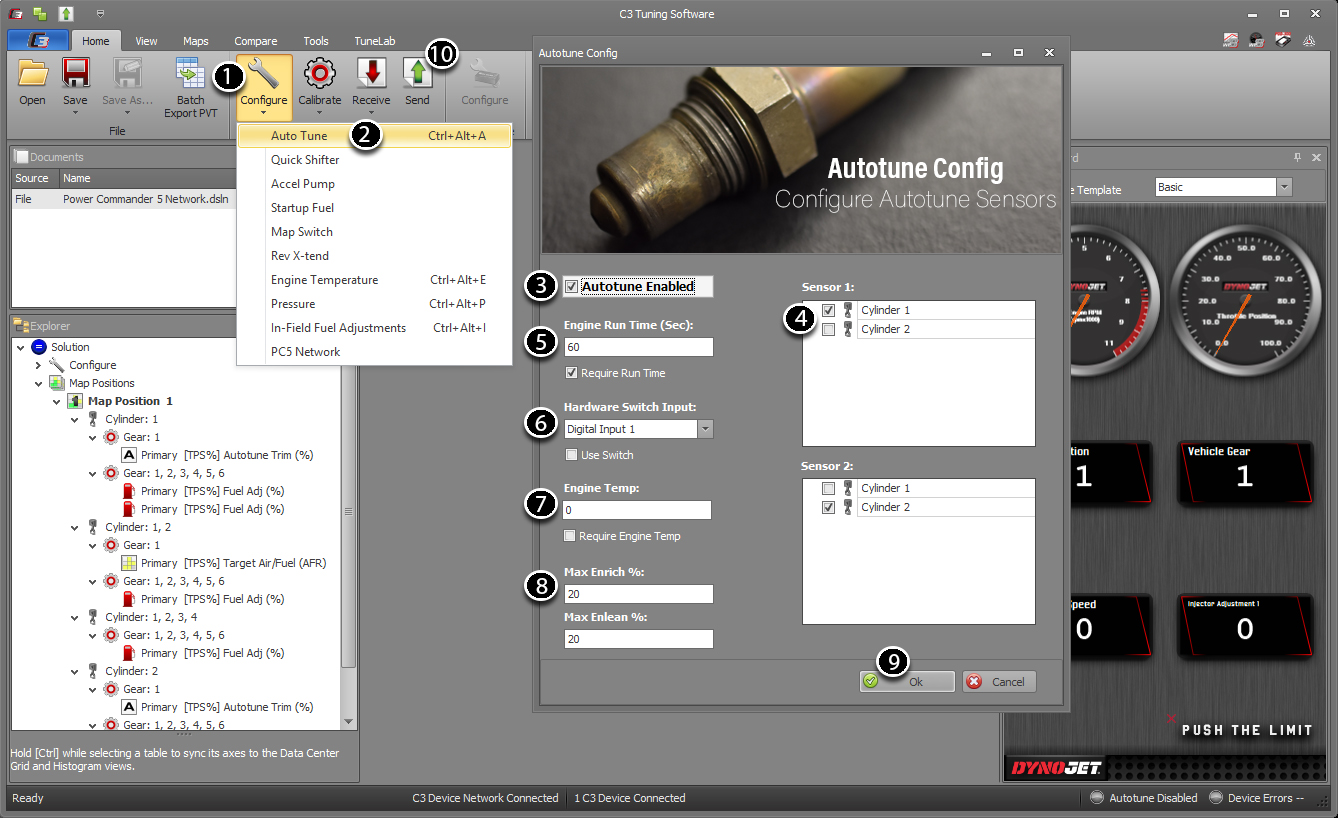Screen dimensions: 1338x818
Task: Click the Explorer scrollbar down arrow
Action: pos(348,722)
